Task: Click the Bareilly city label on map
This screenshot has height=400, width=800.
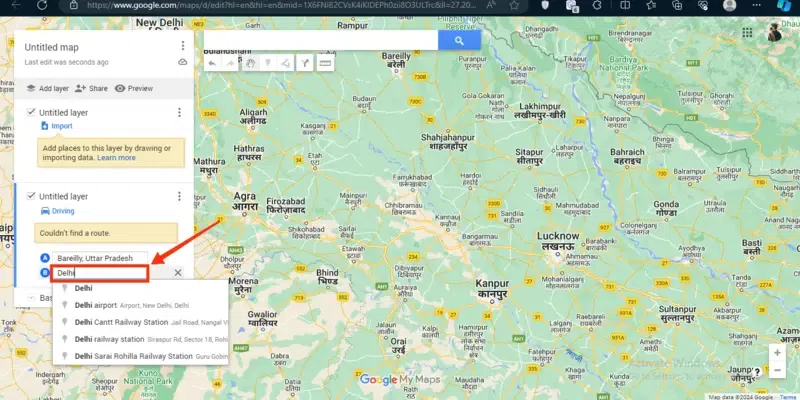Action: [x=396, y=60]
